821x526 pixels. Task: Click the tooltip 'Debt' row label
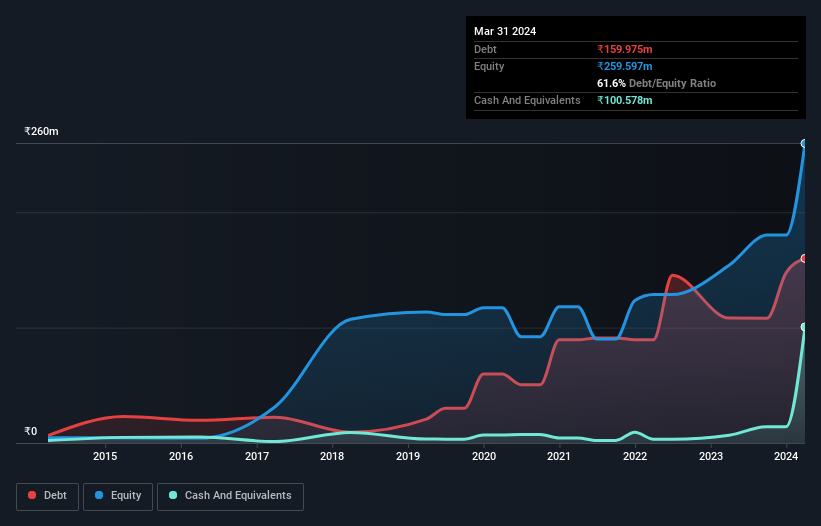click(485, 49)
